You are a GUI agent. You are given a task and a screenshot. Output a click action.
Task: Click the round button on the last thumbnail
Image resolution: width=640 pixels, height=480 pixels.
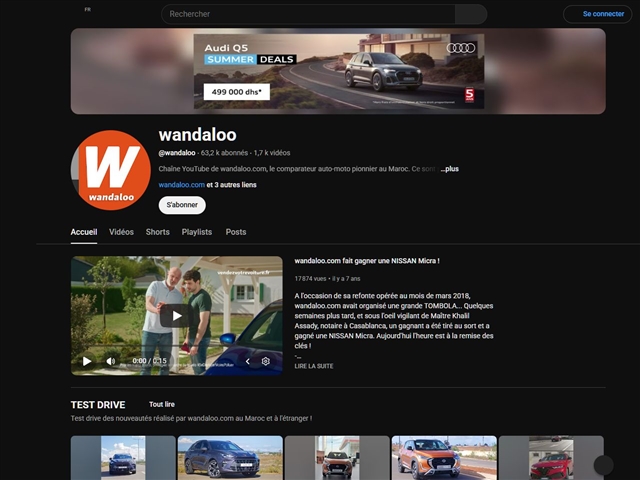603,465
